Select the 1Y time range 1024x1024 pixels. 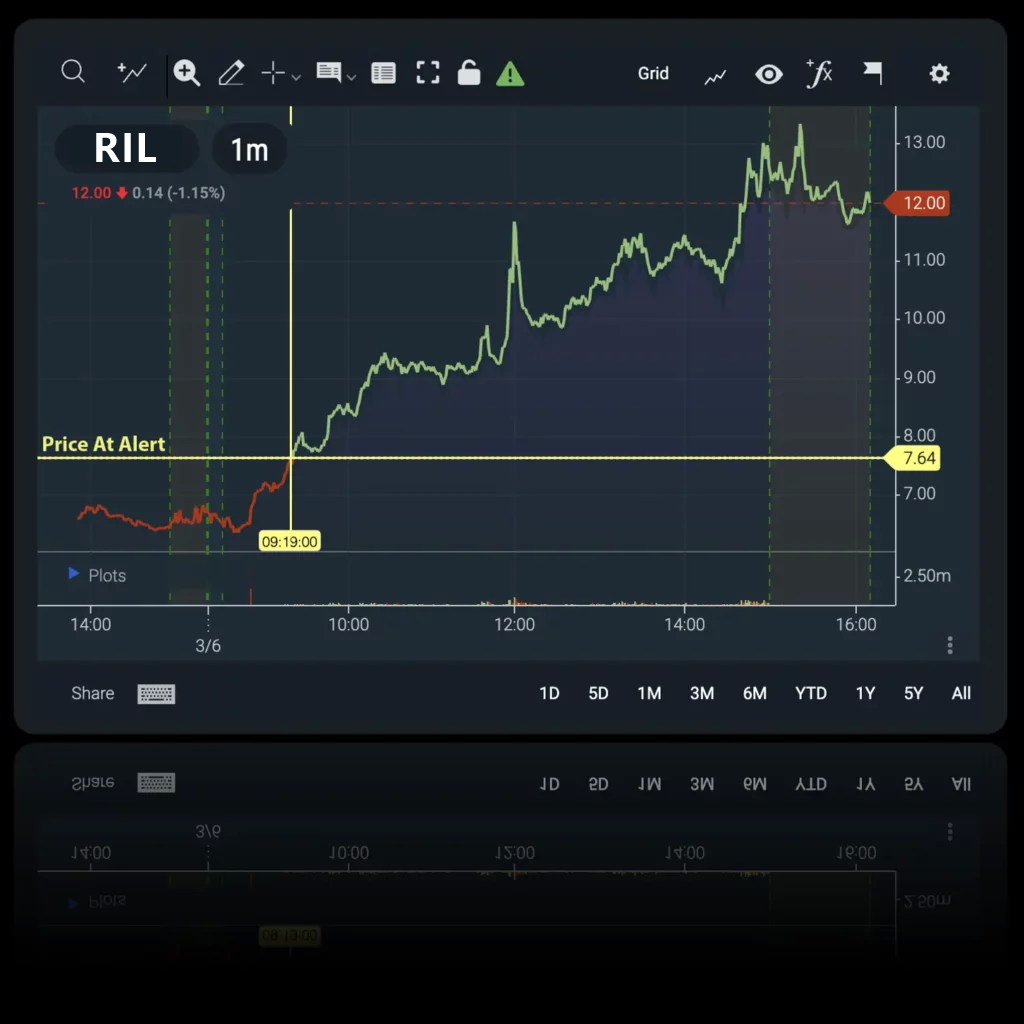tap(865, 693)
